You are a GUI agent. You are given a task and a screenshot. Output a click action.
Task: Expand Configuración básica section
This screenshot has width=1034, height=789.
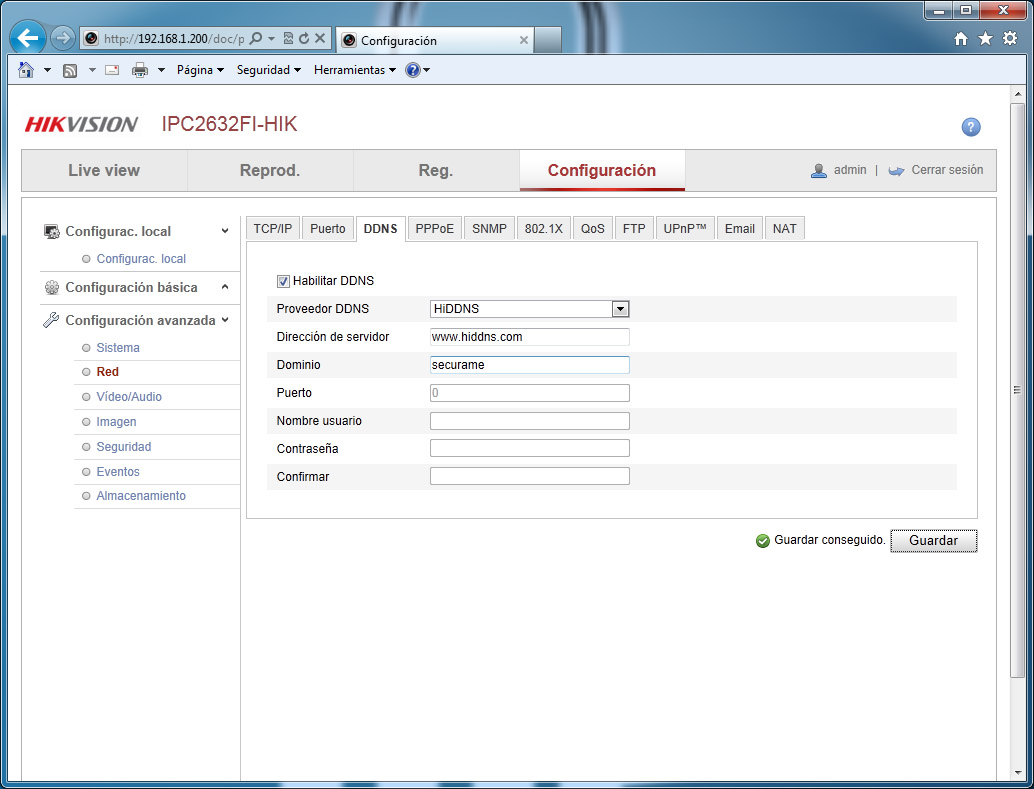click(225, 287)
